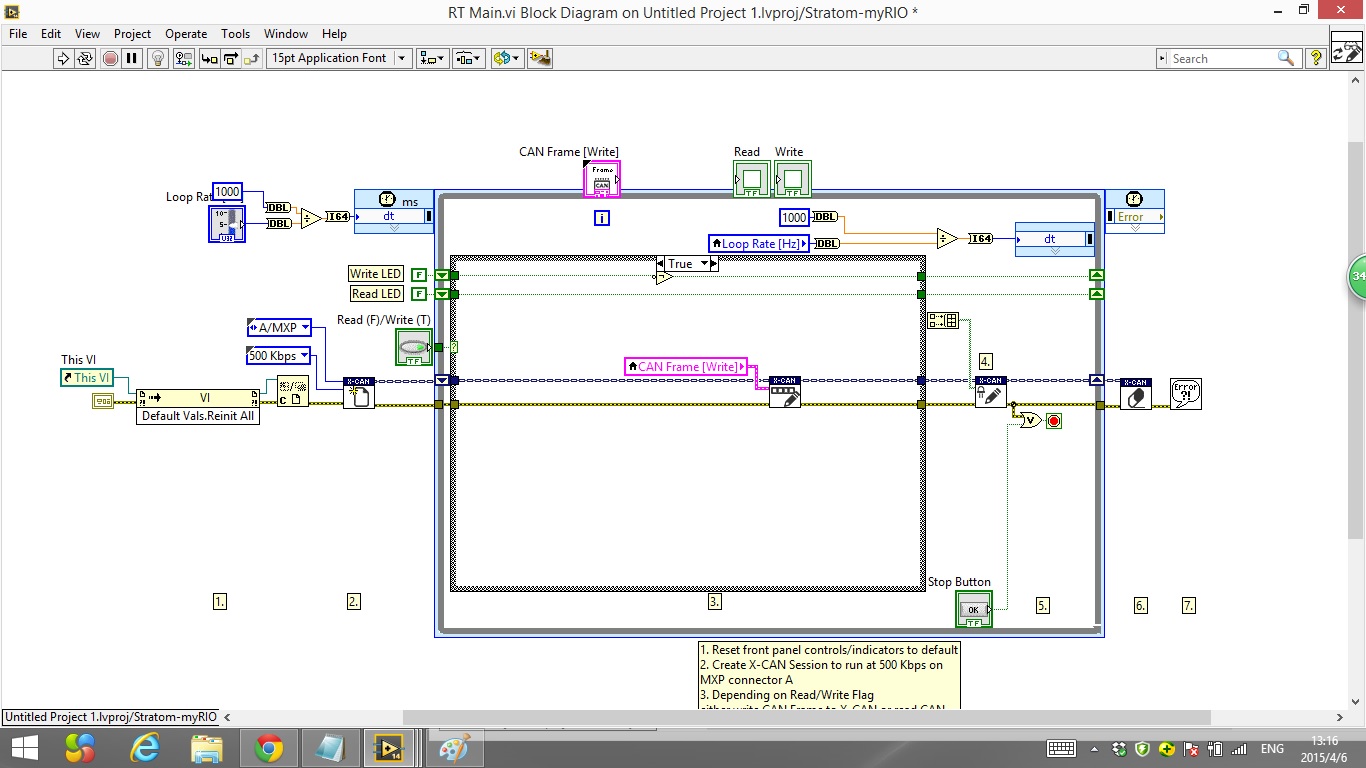
Task: Click the Pause button
Action: (x=131, y=58)
